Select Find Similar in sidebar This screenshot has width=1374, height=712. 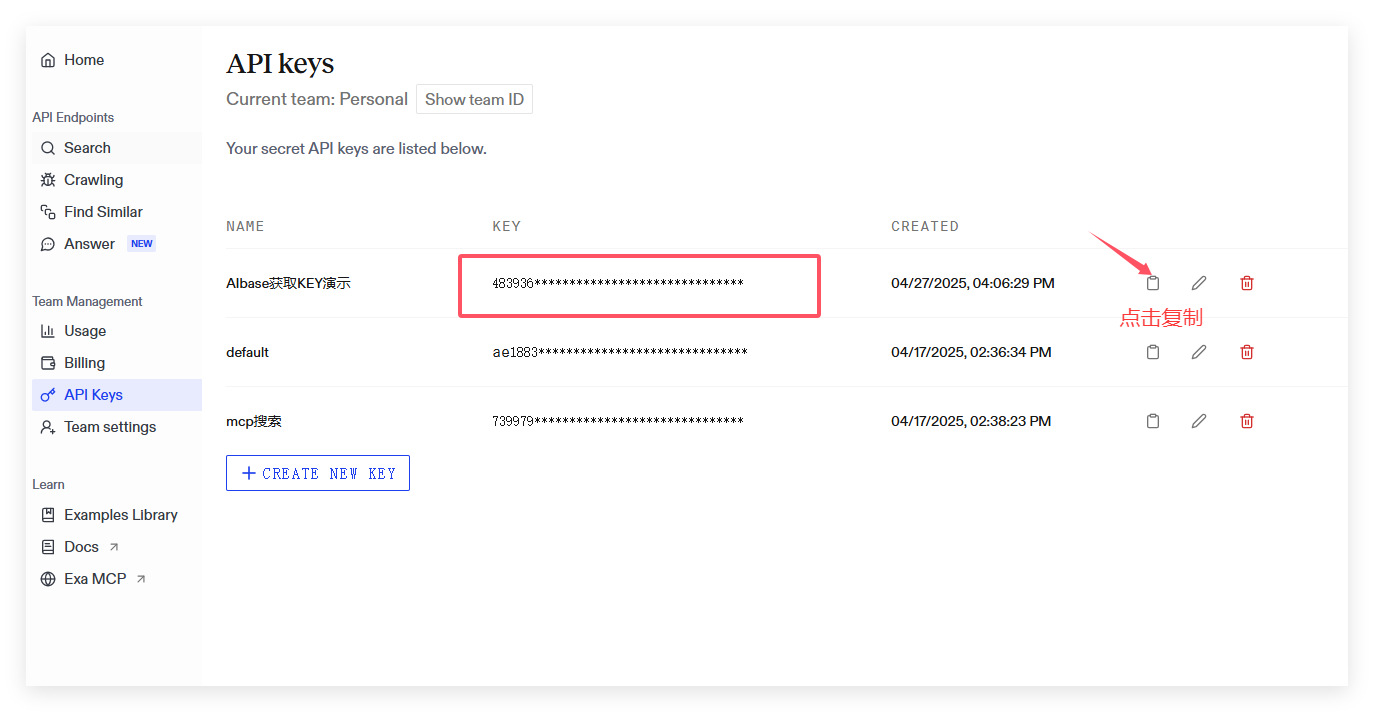103,212
